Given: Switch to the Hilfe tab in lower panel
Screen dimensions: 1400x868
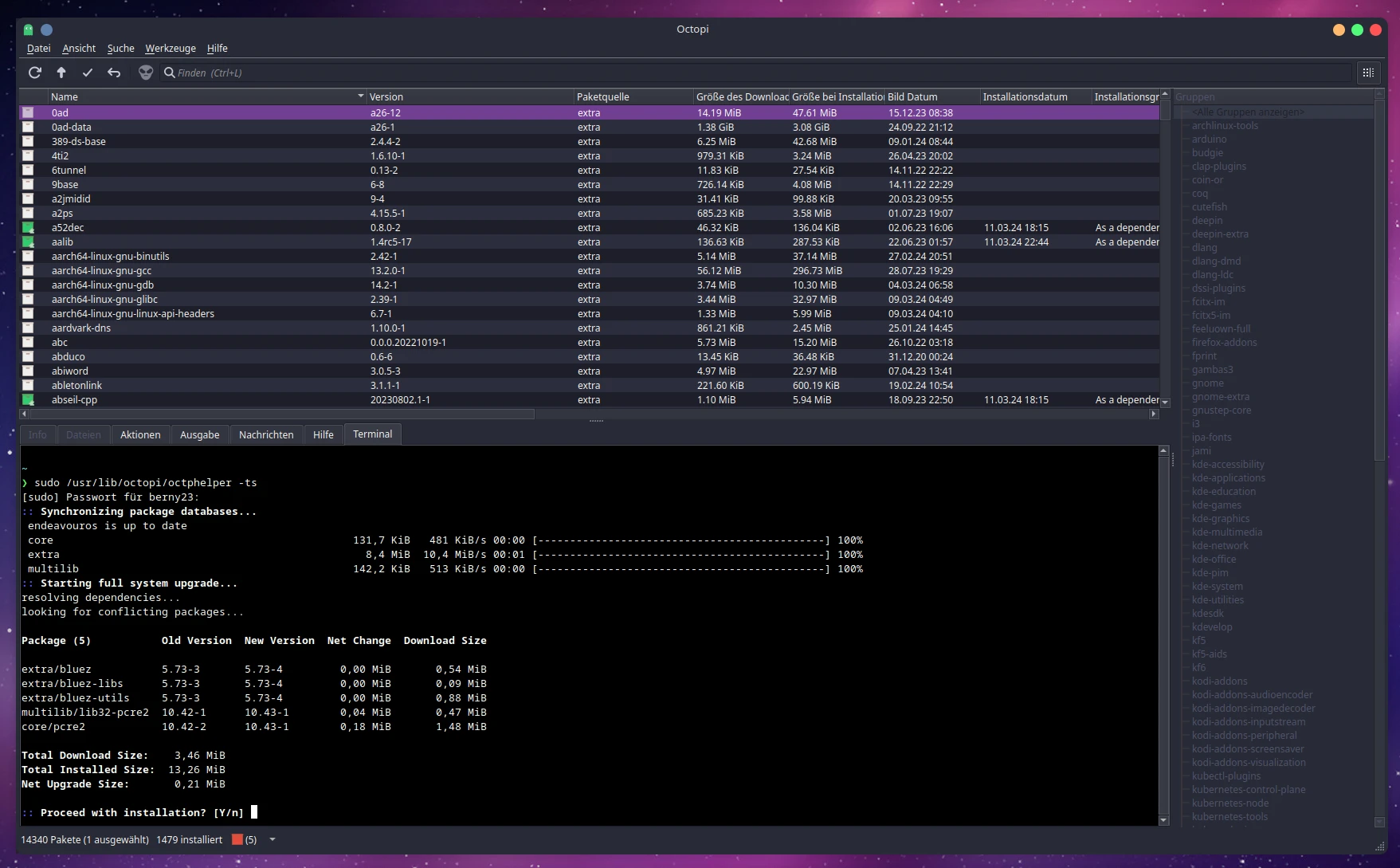Looking at the screenshot, I should click(x=324, y=435).
